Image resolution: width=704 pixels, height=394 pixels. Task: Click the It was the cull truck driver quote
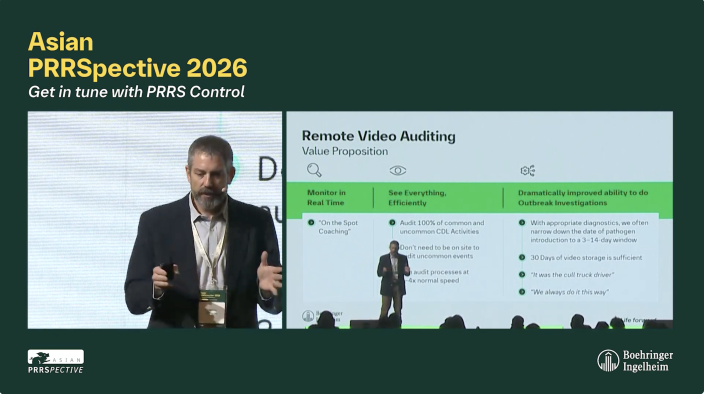point(572,275)
